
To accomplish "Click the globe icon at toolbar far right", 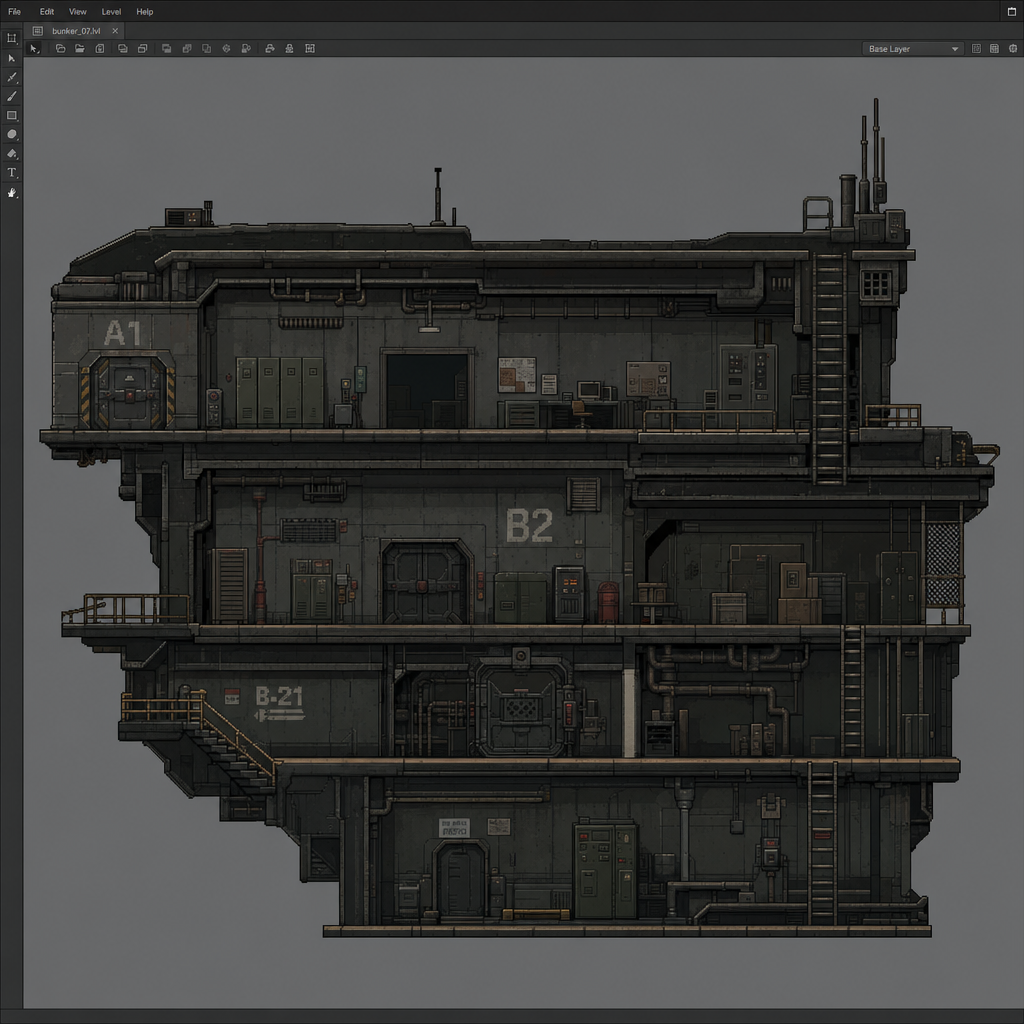I will pos(1013,49).
